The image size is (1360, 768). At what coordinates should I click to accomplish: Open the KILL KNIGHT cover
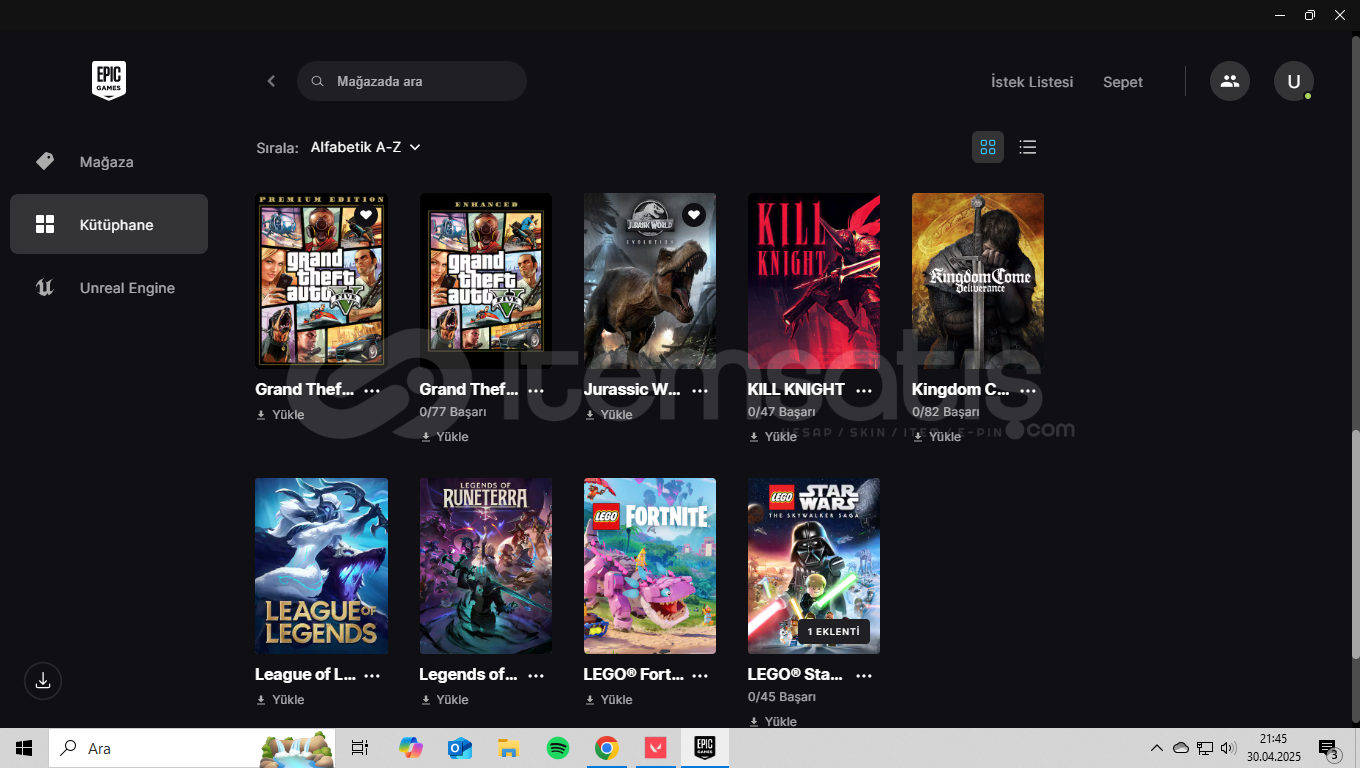click(x=814, y=281)
